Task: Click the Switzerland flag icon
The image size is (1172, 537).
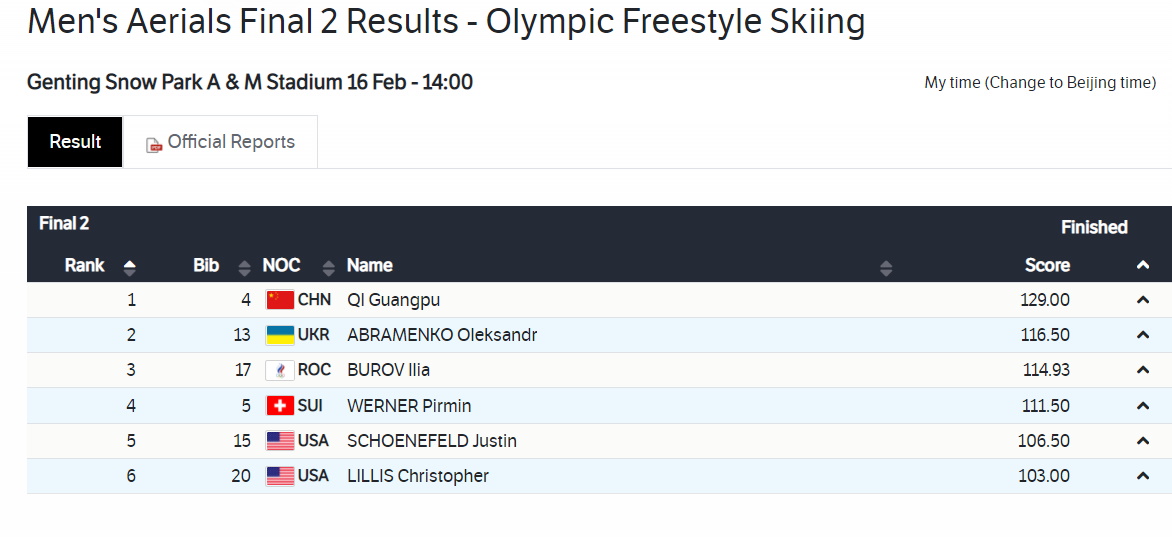Action: (x=280, y=406)
